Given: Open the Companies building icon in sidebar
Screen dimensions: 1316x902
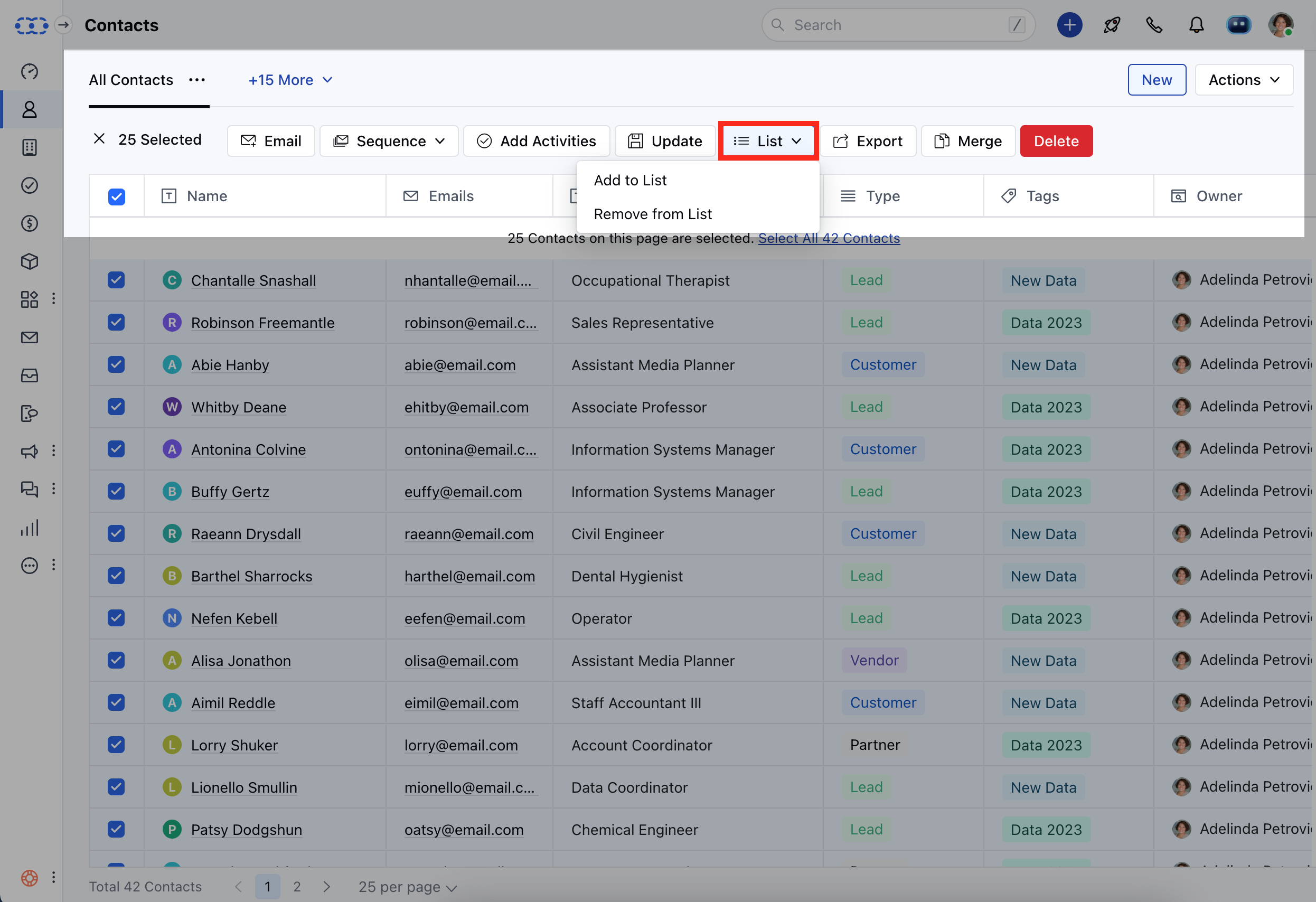Looking at the screenshot, I should 30,147.
